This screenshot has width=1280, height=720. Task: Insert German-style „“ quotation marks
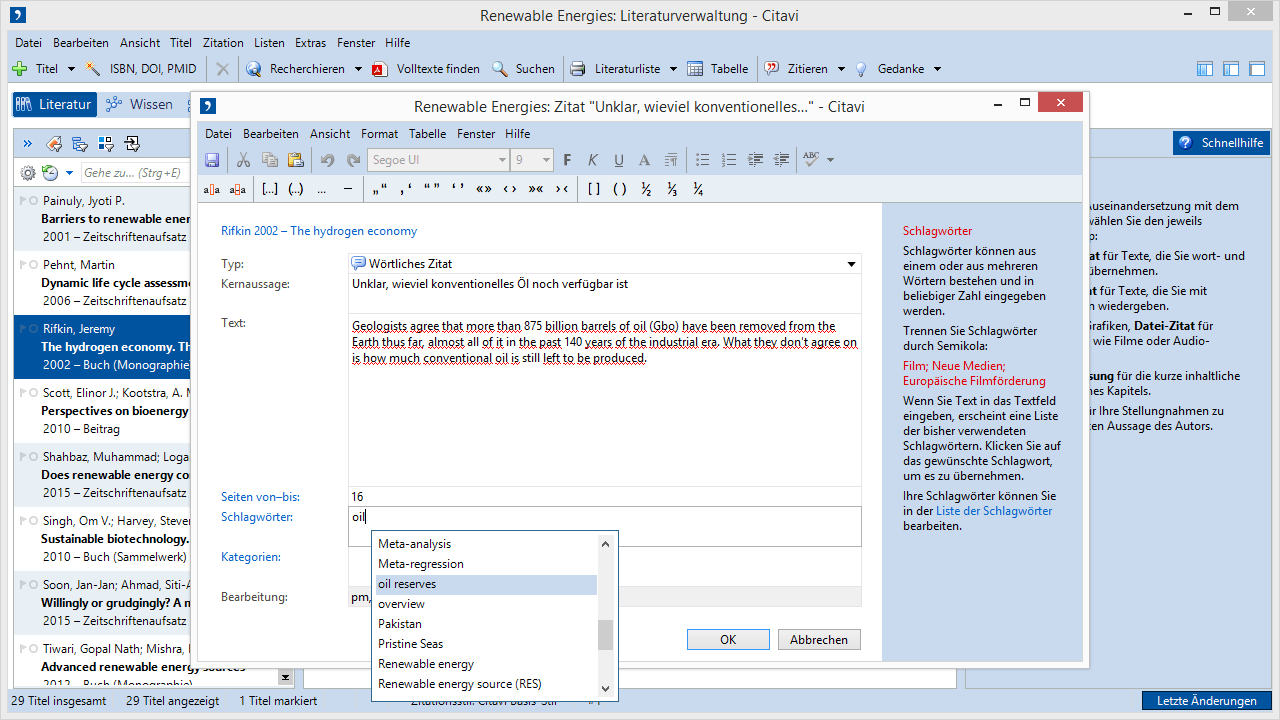click(x=379, y=189)
